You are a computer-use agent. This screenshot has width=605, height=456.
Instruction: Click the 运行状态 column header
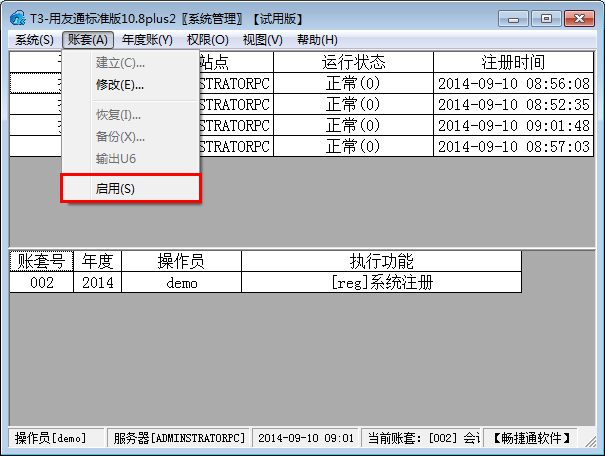(x=353, y=62)
